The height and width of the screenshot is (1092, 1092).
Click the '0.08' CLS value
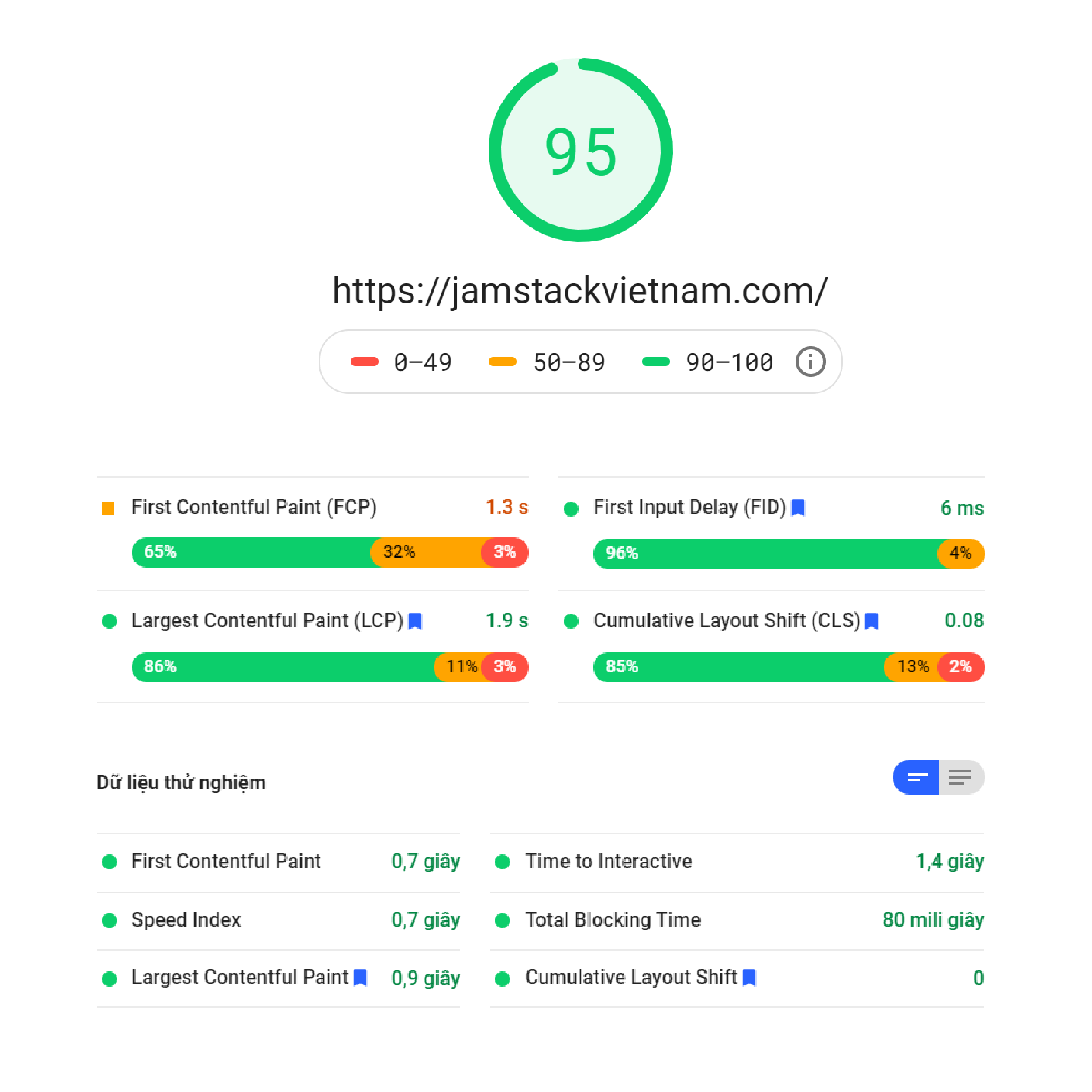(964, 620)
